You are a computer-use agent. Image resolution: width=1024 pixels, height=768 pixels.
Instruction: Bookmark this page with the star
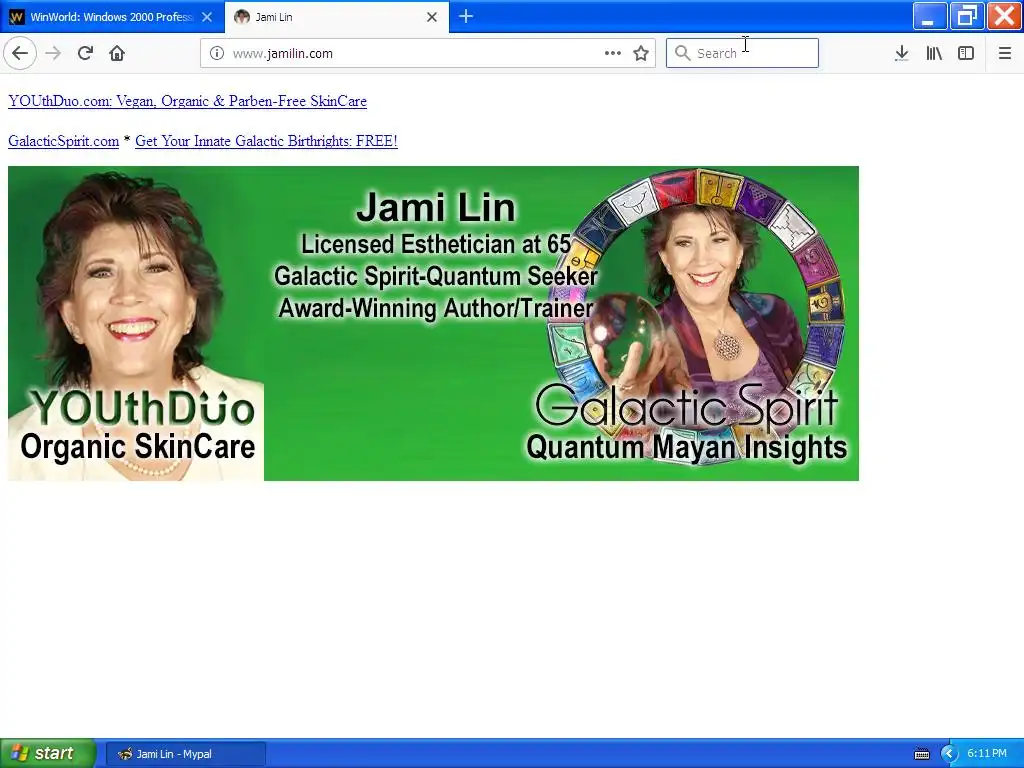[x=641, y=53]
